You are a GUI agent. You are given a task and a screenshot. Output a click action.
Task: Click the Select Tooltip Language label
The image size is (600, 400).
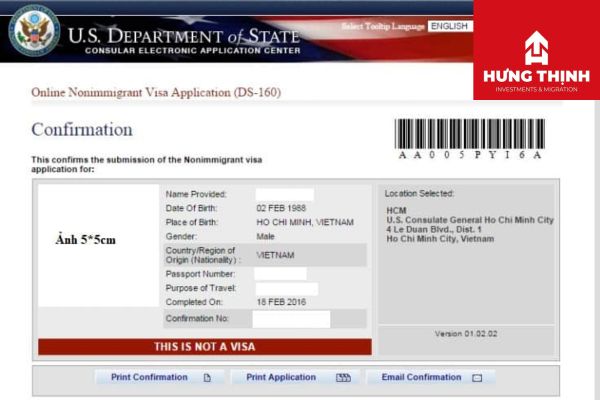383,26
